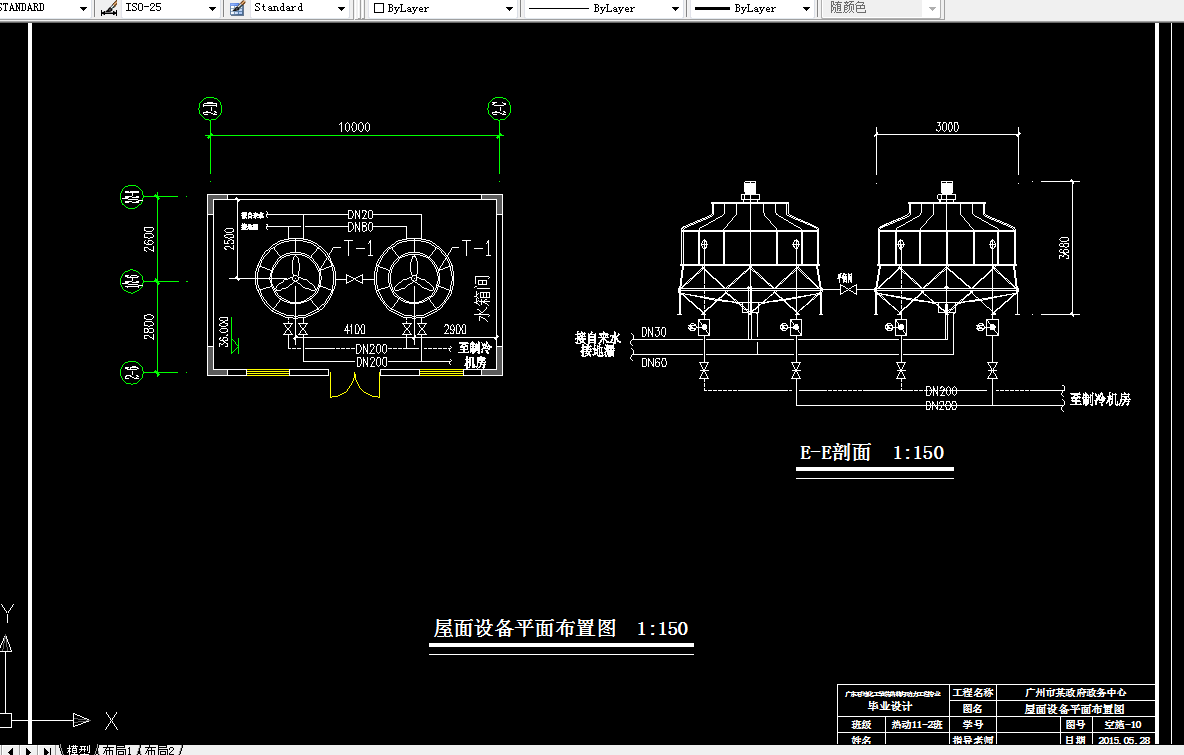
Task: Select the 2600 vertical dimension text
Action: (x=149, y=239)
